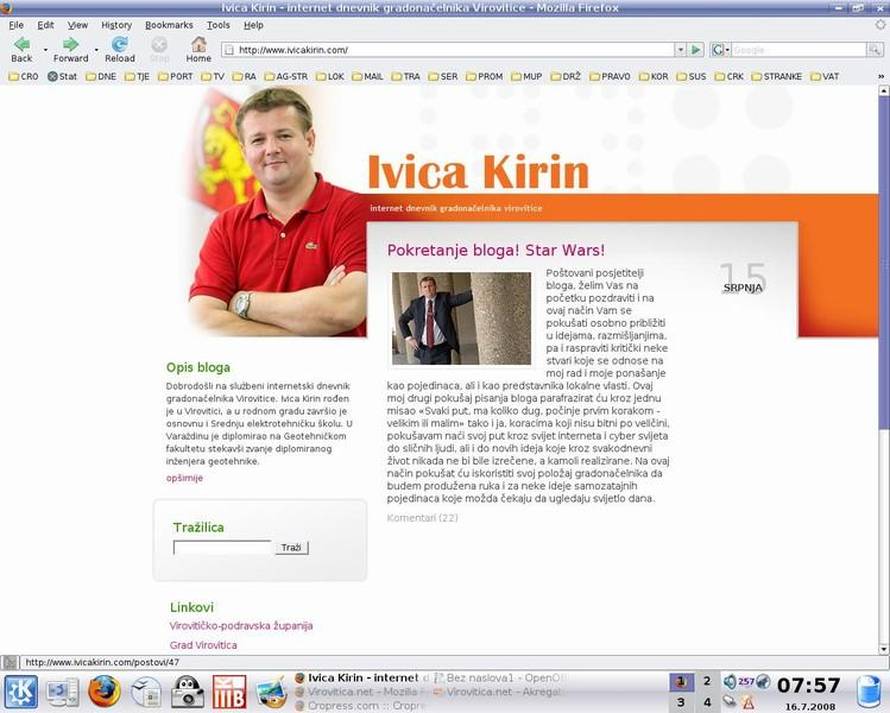Image resolution: width=890 pixels, height=713 pixels.
Task: Click the Traži search button
Action: (x=291, y=548)
